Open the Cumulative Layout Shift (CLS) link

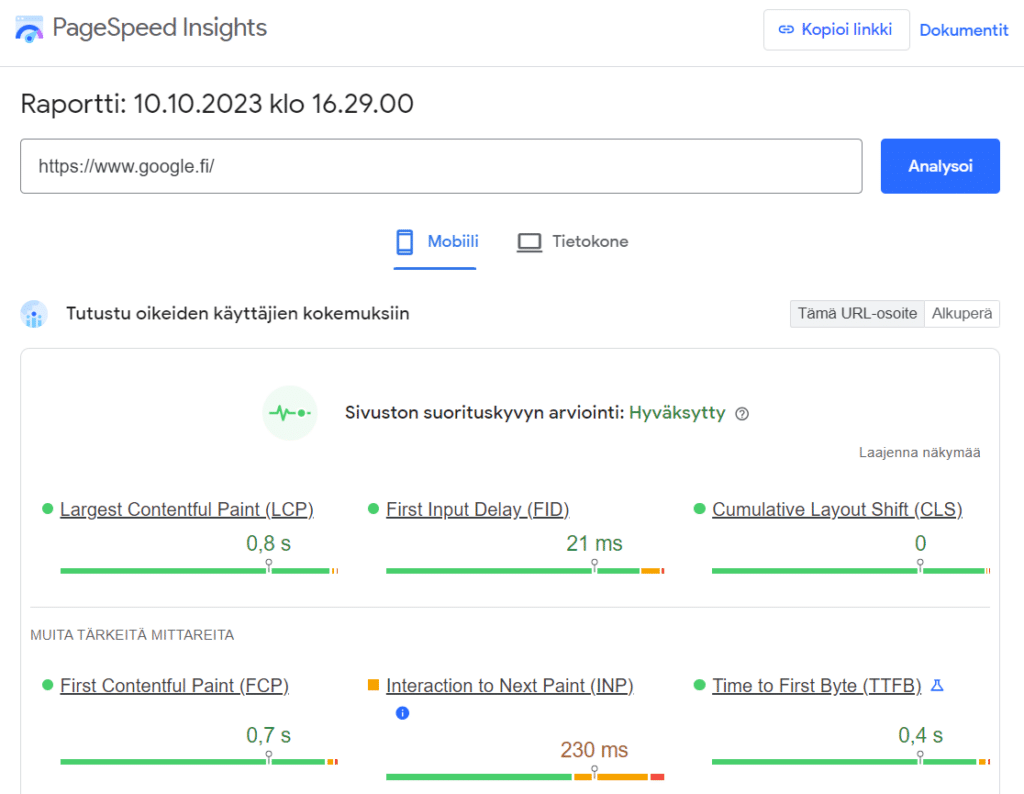[837, 509]
